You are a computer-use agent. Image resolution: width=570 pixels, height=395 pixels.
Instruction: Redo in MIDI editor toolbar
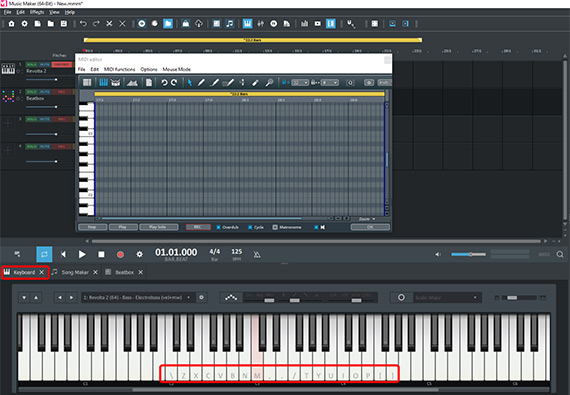pos(174,82)
